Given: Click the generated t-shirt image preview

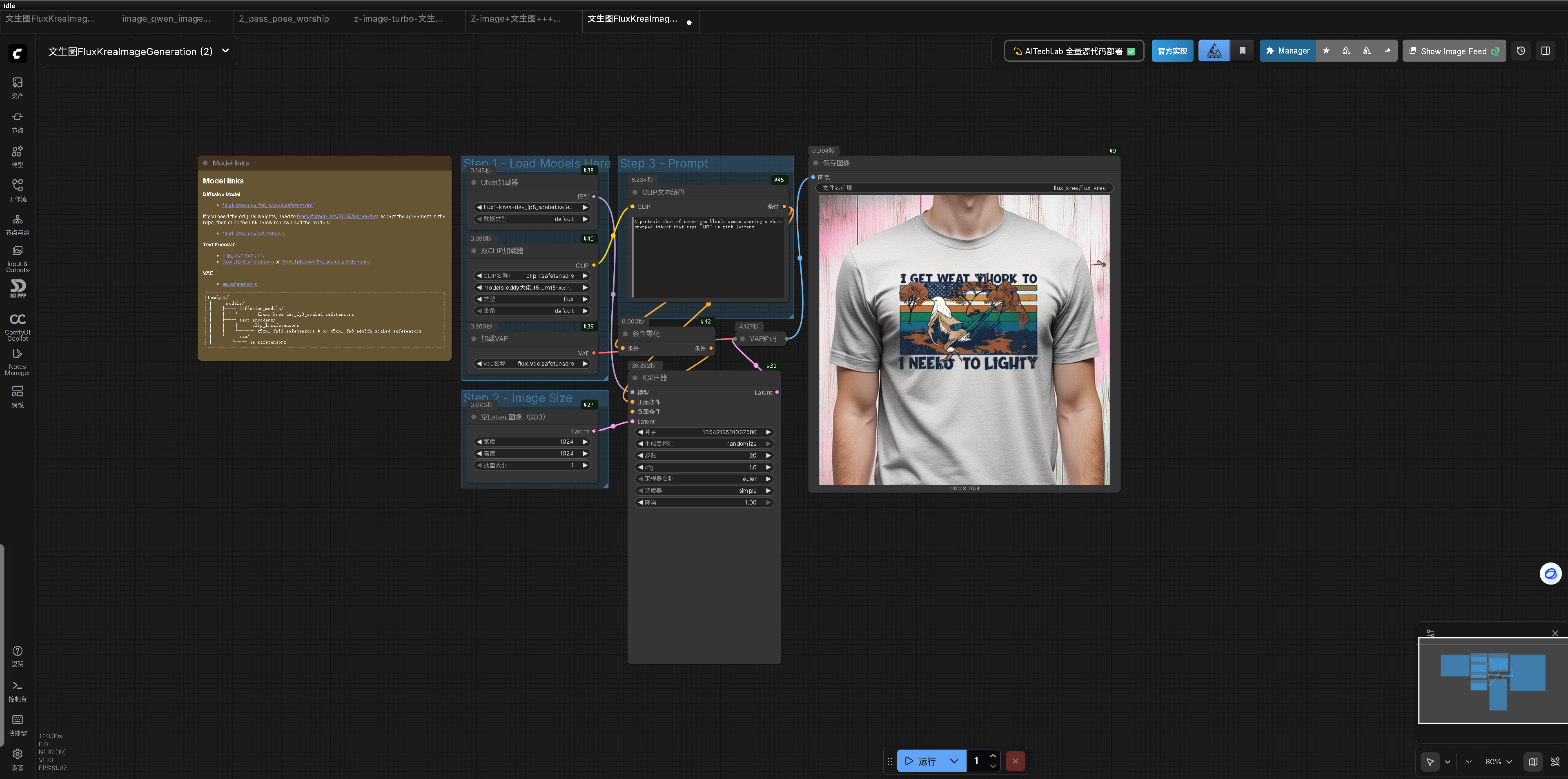Looking at the screenshot, I should [x=964, y=340].
